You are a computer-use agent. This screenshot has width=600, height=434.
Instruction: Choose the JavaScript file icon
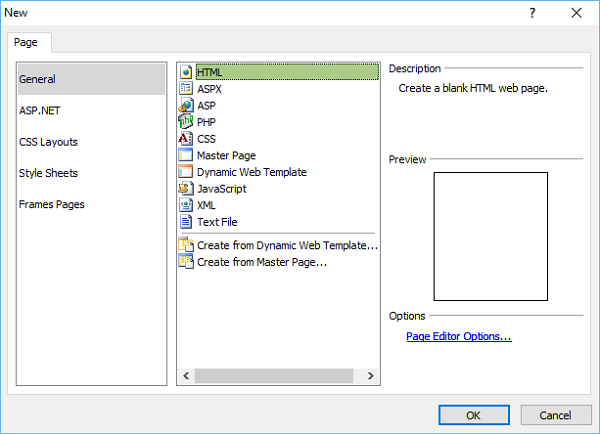pyautogui.click(x=185, y=189)
